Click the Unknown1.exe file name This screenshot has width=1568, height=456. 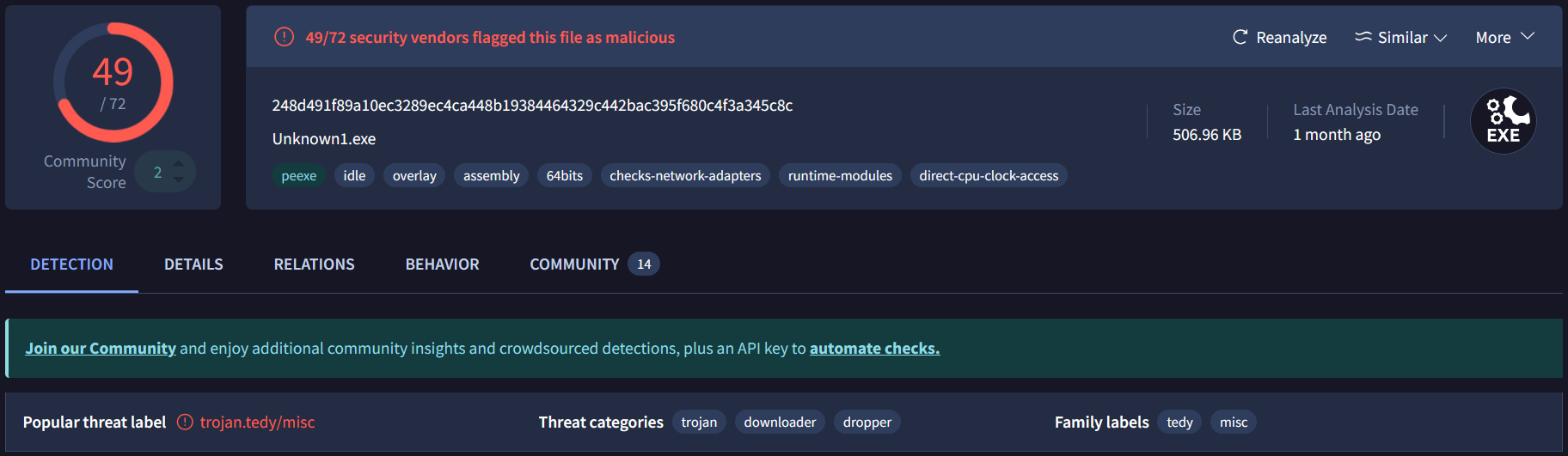324,139
